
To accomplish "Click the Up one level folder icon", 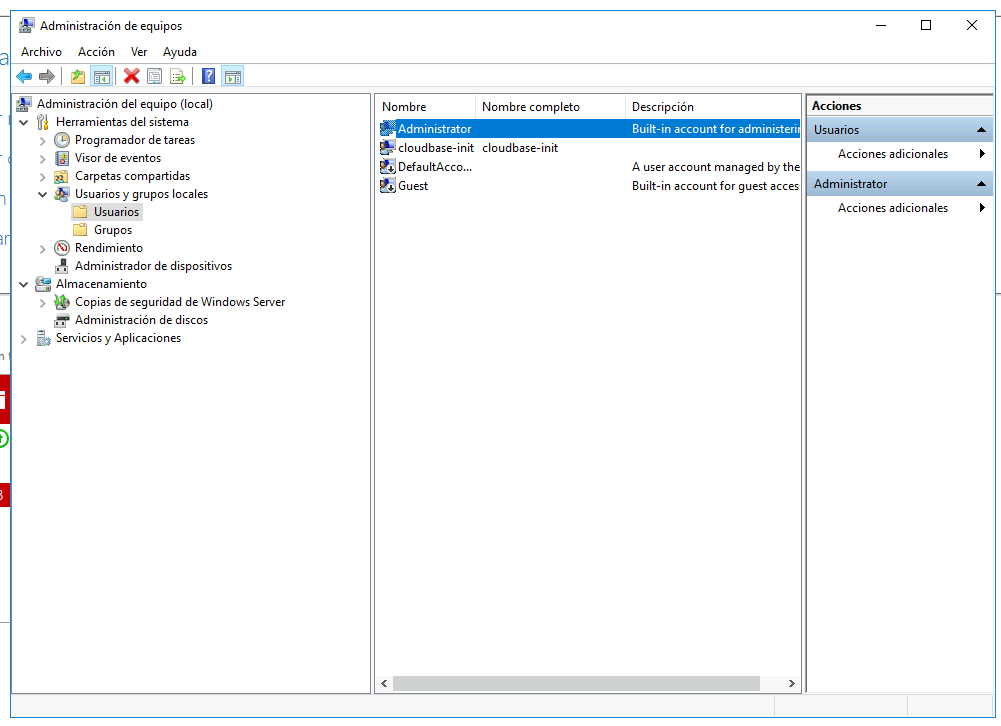I will pos(78,77).
